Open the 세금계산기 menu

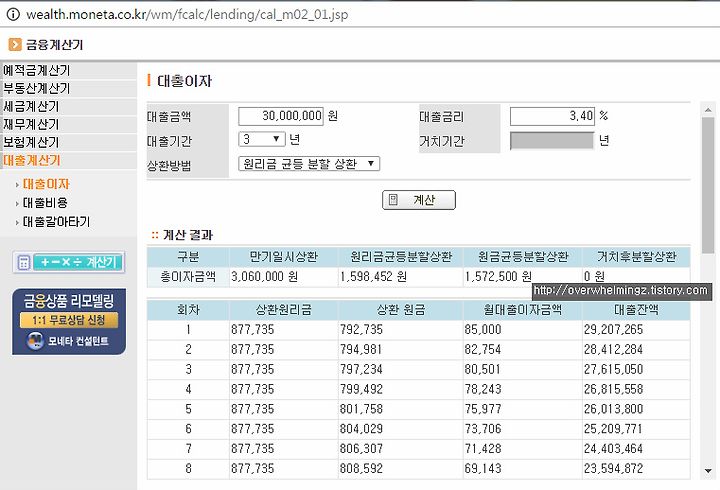(31, 107)
